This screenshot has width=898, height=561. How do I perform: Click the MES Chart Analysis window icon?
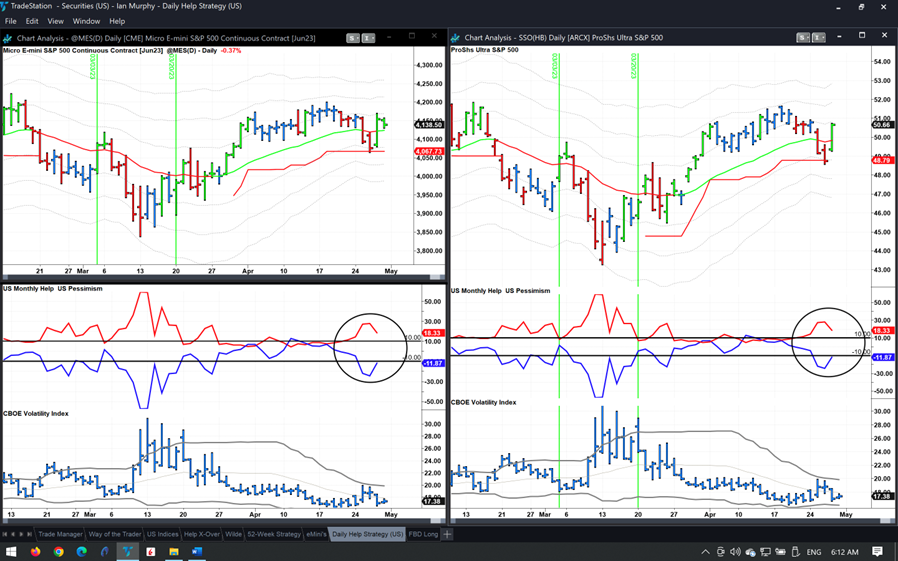[8, 38]
